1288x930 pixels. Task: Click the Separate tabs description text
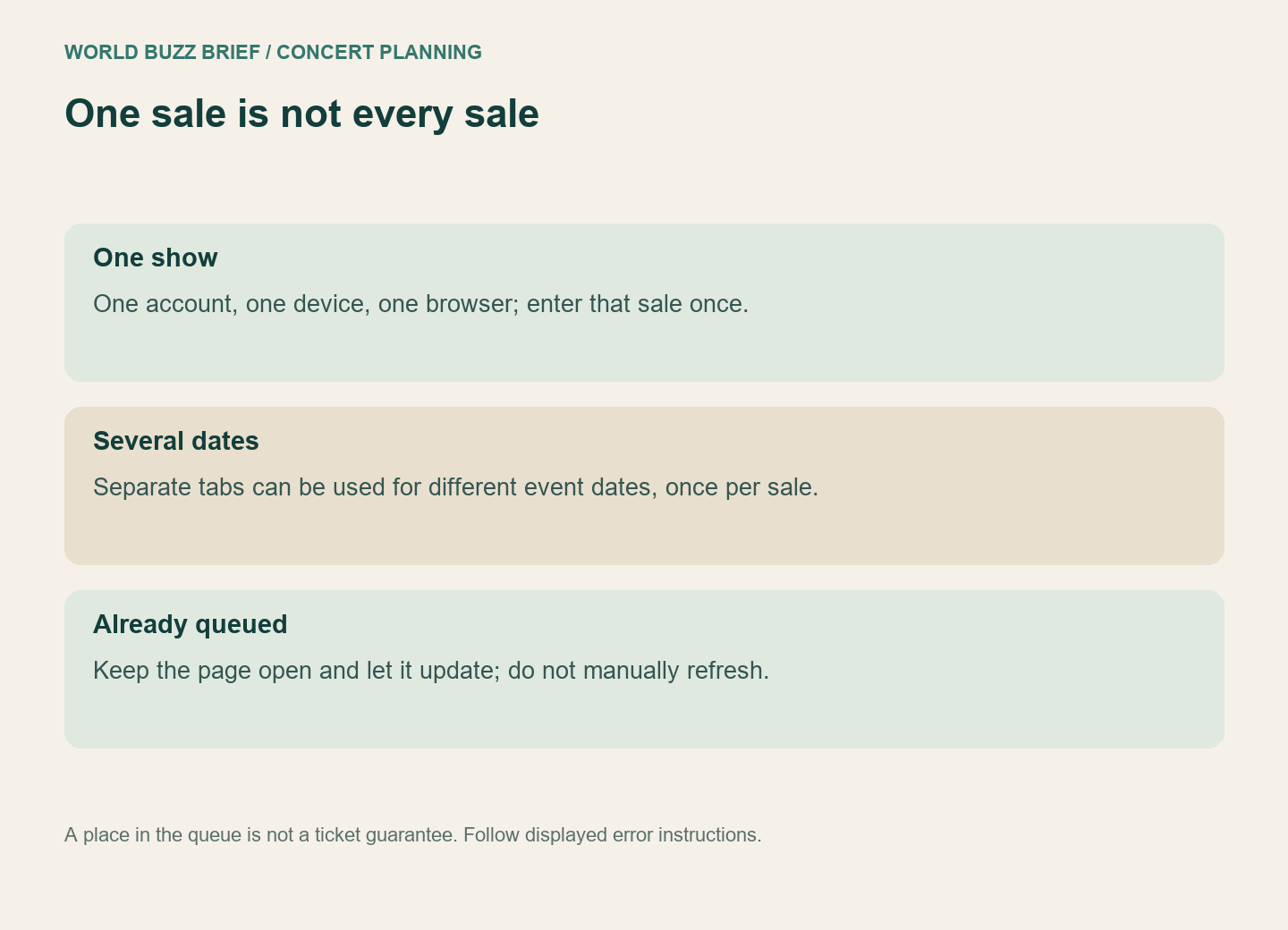click(455, 487)
